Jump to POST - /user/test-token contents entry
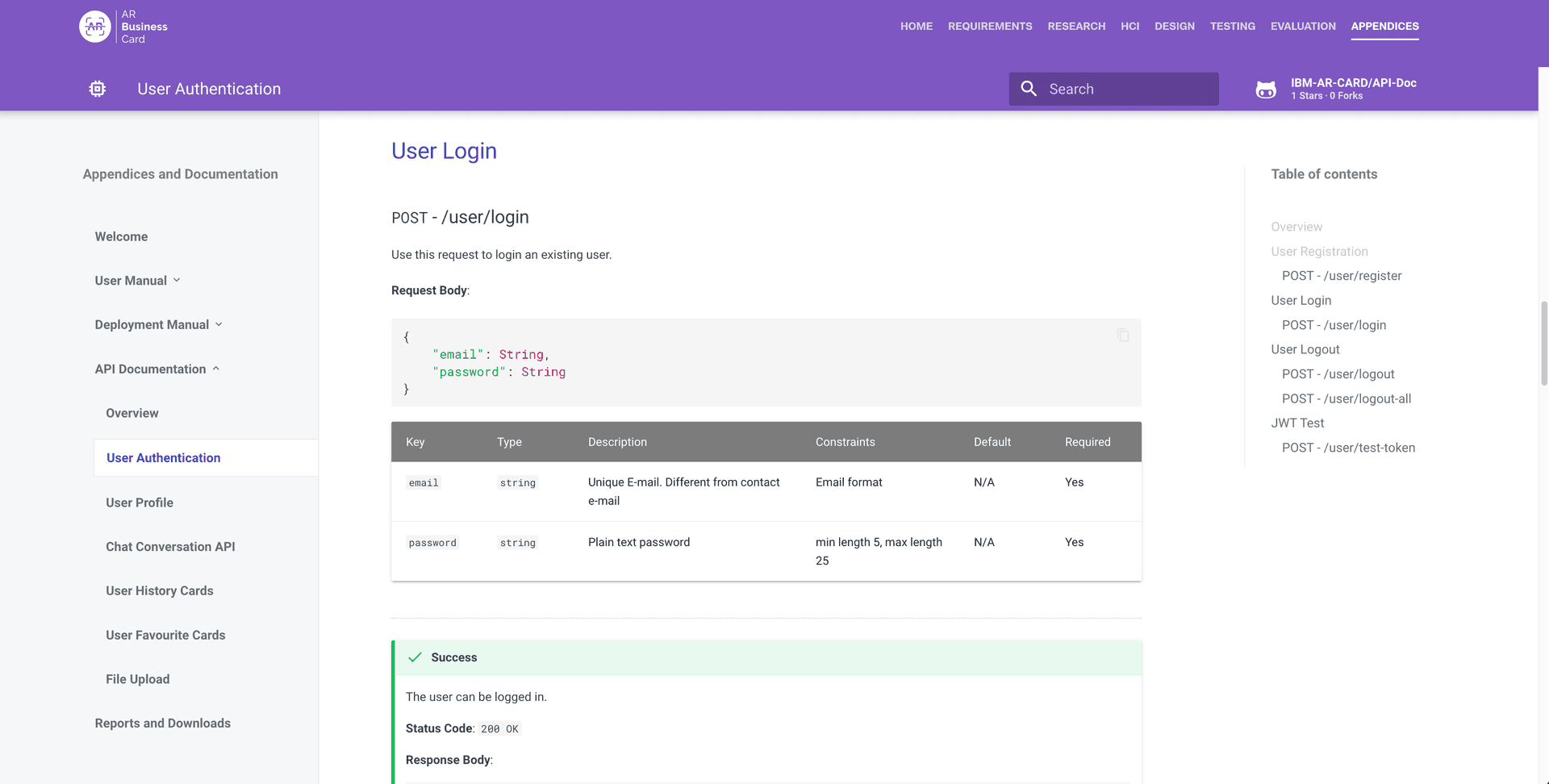This screenshot has width=1549, height=784. pyautogui.click(x=1348, y=448)
